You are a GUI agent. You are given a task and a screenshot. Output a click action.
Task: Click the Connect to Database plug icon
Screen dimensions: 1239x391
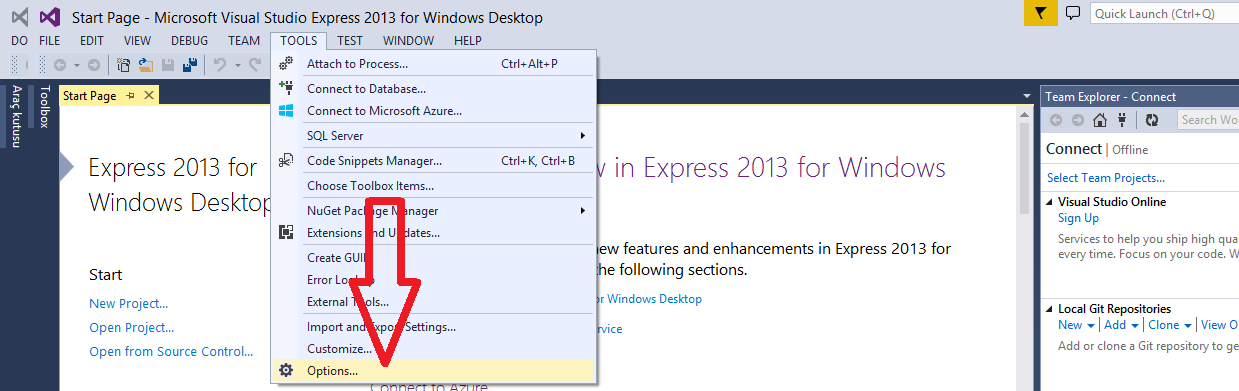(286, 88)
